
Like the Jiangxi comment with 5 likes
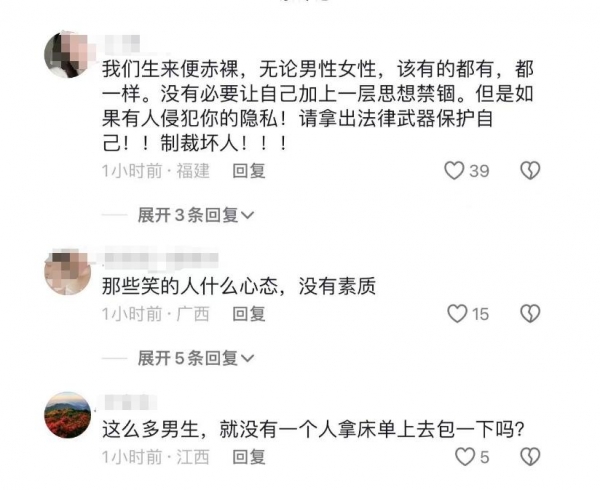[465, 457]
